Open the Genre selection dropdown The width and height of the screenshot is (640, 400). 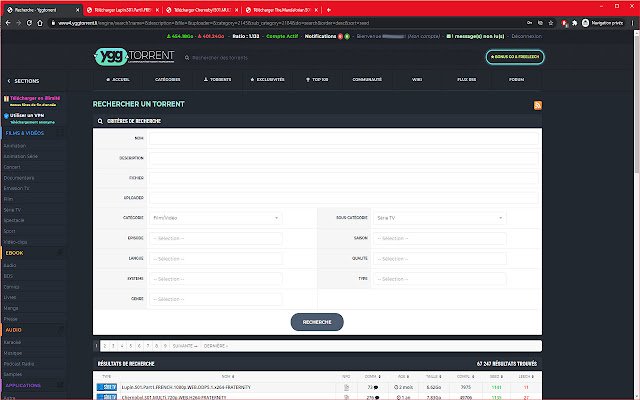(216, 299)
